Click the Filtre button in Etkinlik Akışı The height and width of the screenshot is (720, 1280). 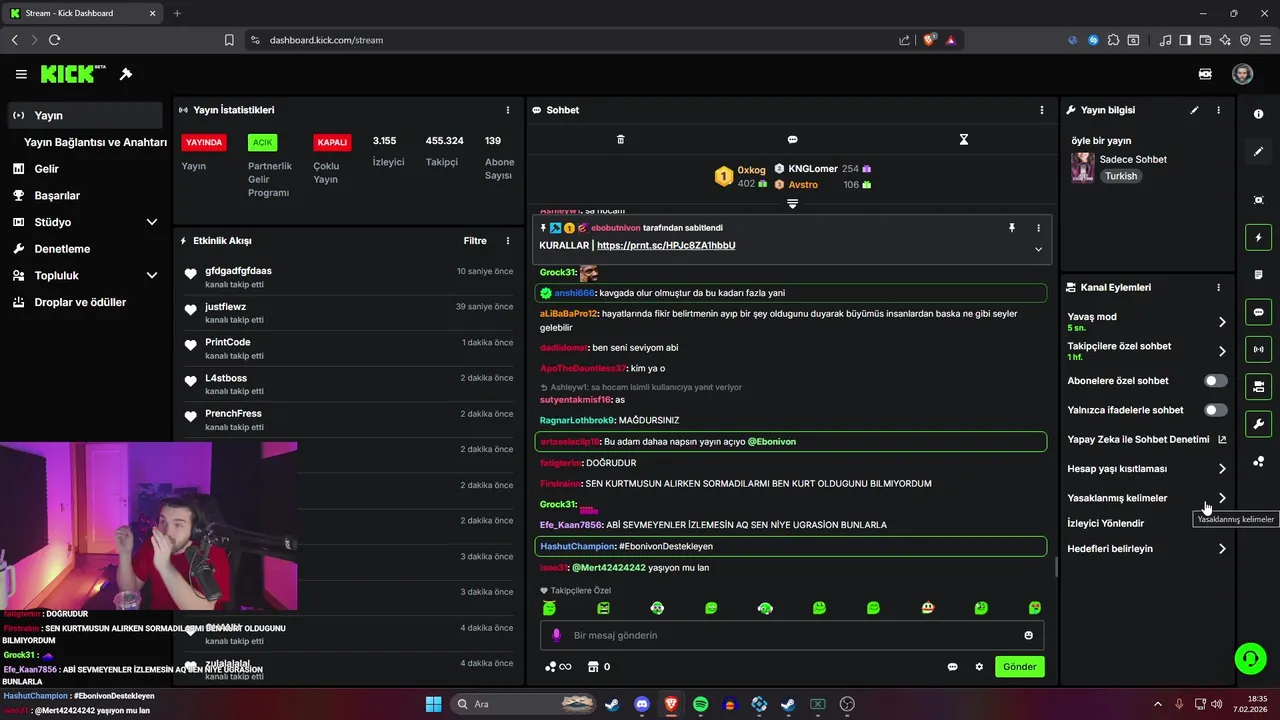475,241
